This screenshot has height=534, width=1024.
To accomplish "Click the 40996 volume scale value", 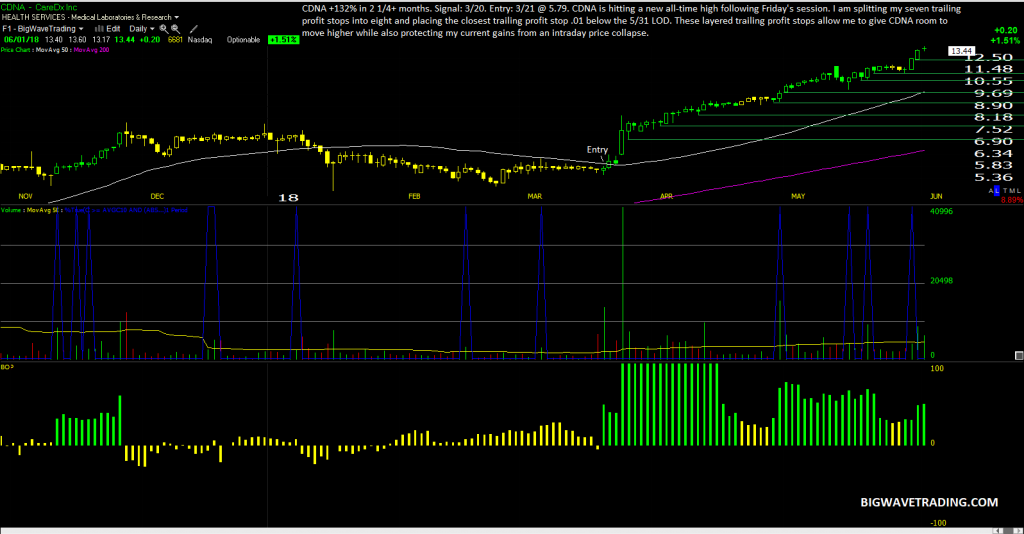I will pos(941,212).
